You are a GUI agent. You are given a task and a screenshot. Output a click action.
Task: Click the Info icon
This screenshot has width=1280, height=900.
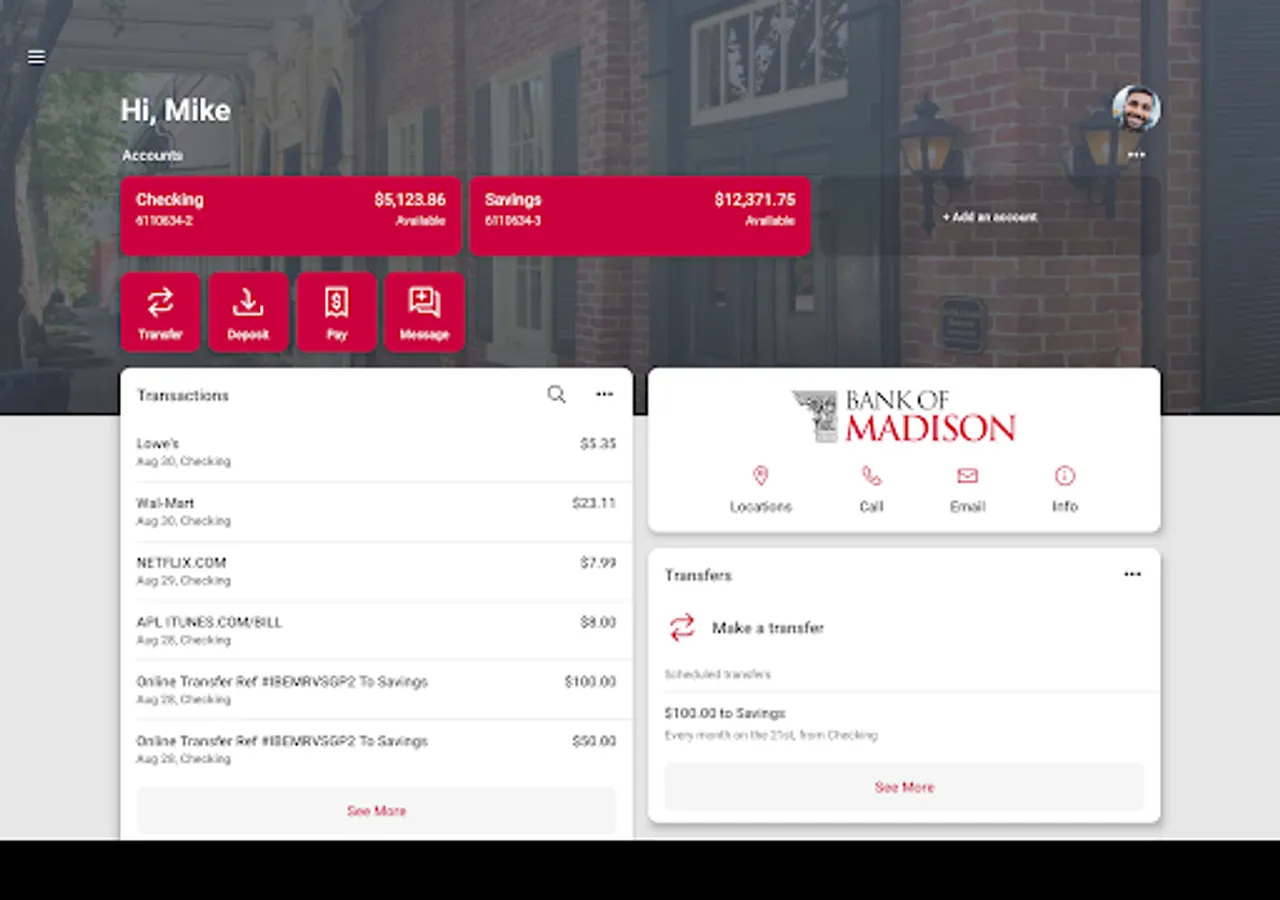[x=1064, y=476]
